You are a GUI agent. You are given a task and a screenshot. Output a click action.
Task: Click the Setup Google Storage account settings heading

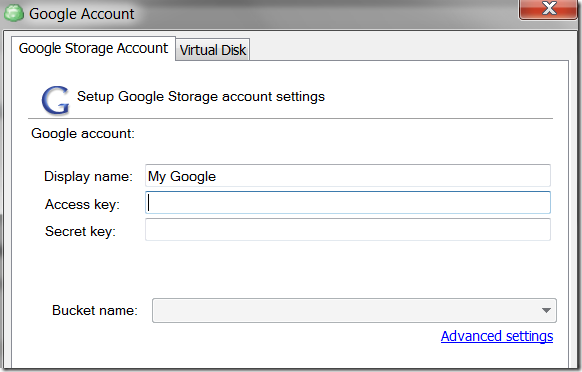(201, 97)
